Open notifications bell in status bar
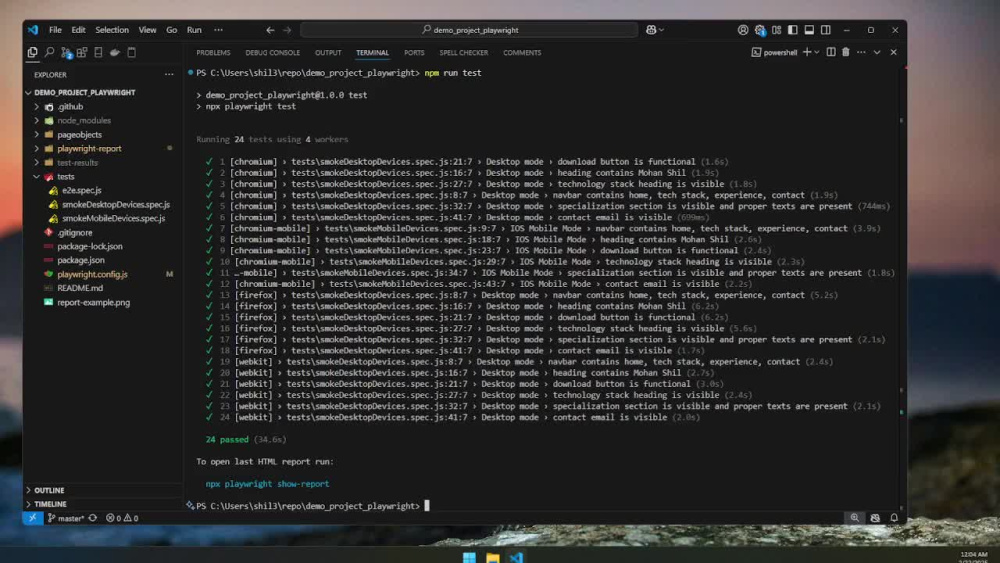Viewport: 1000px width, 563px height. [894, 518]
